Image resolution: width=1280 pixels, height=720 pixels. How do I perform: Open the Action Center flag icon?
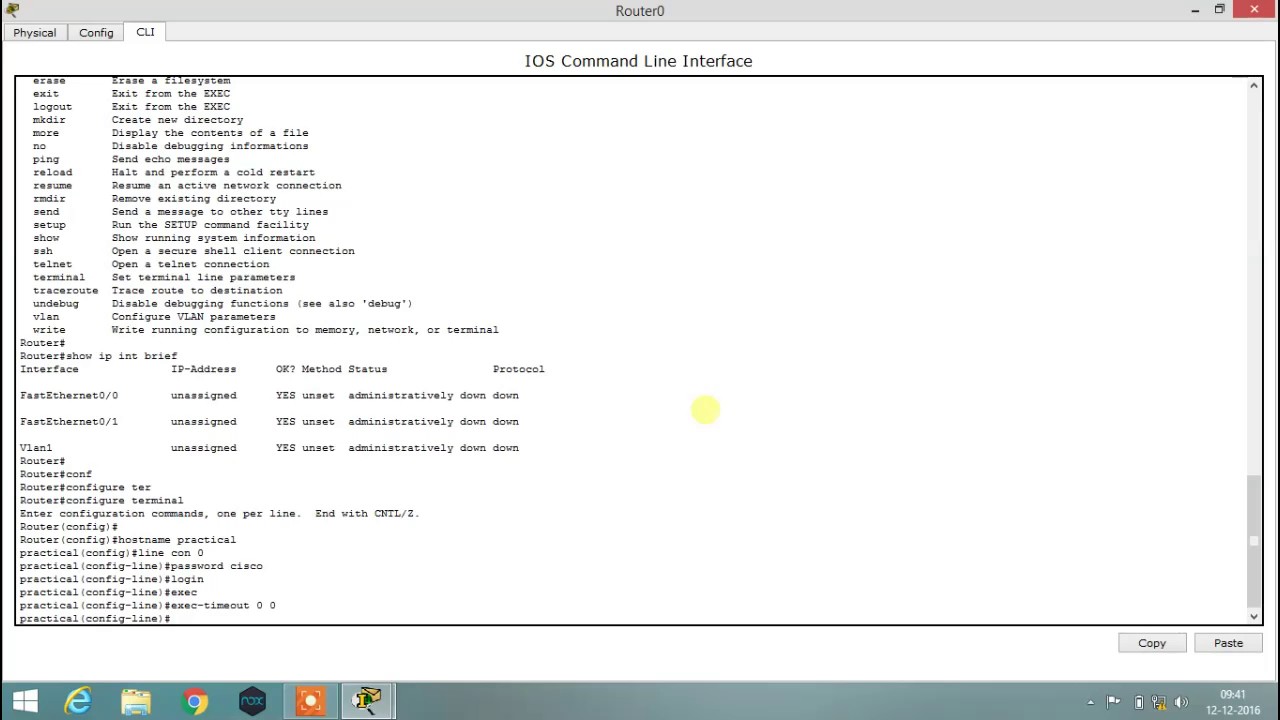click(x=1114, y=702)
